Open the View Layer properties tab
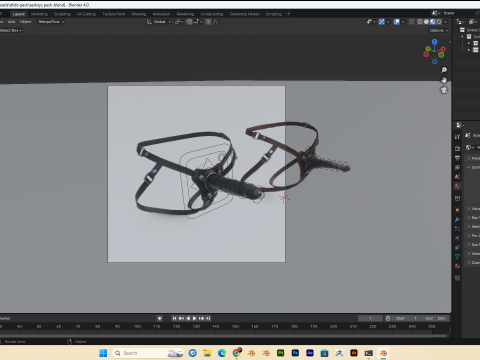Screen dimensions: 480x360 pos(457,167)
